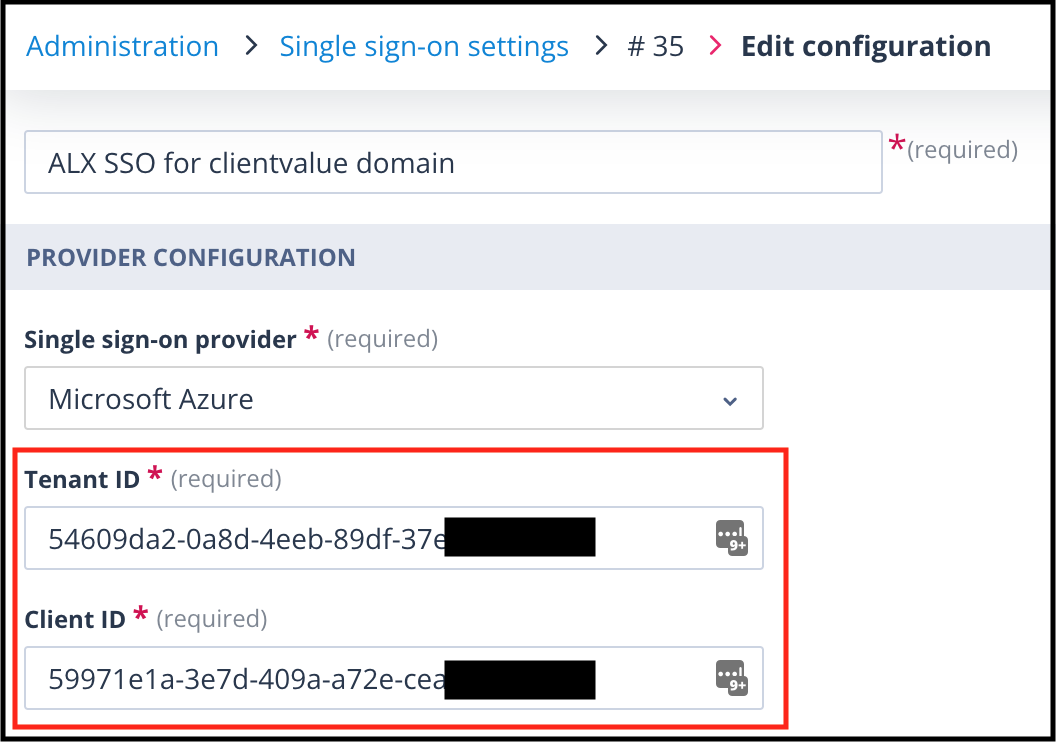The image size is (1056, 742).
Task: Click the red arrow before Edit configuration
Action: point(715,46)
